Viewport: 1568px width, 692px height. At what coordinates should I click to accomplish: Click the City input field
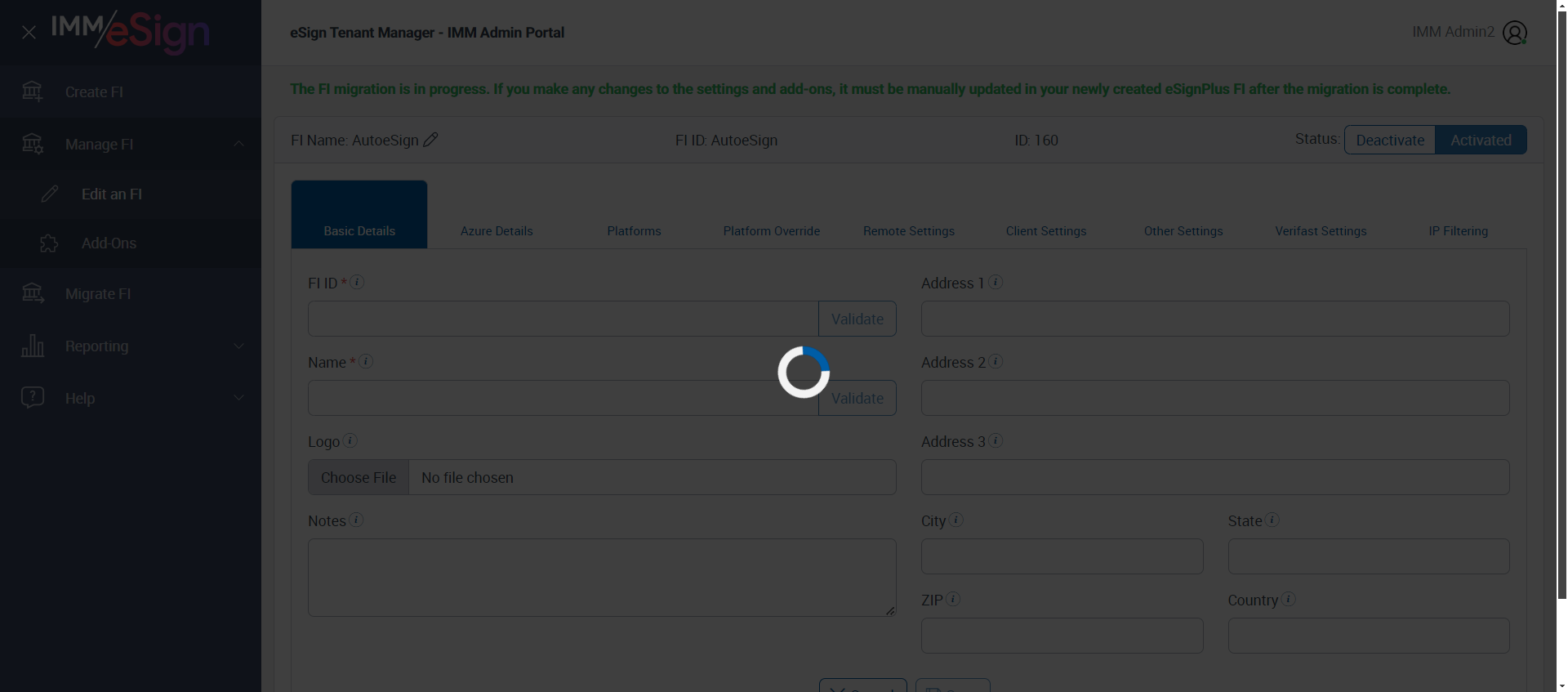click(x=1062, y=556)
